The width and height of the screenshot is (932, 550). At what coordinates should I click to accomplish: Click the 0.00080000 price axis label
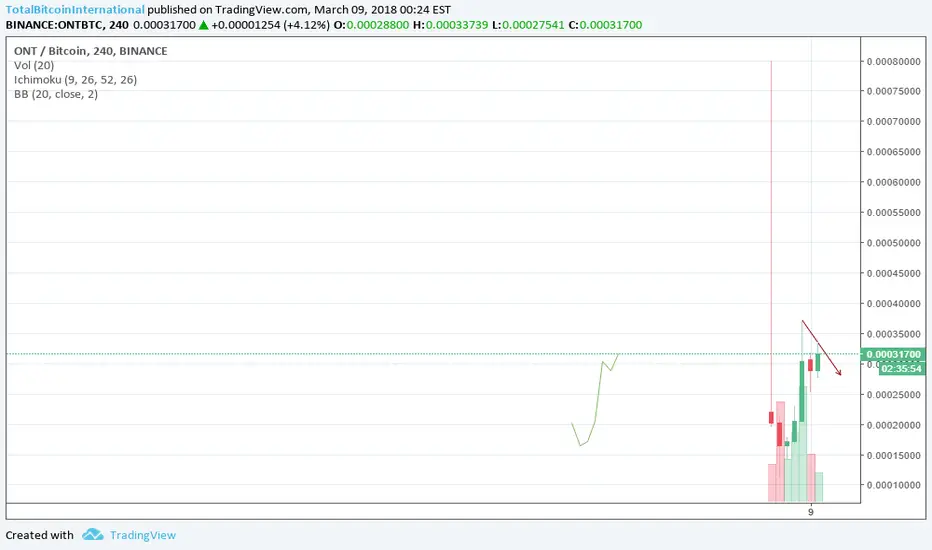click(893, 61)
